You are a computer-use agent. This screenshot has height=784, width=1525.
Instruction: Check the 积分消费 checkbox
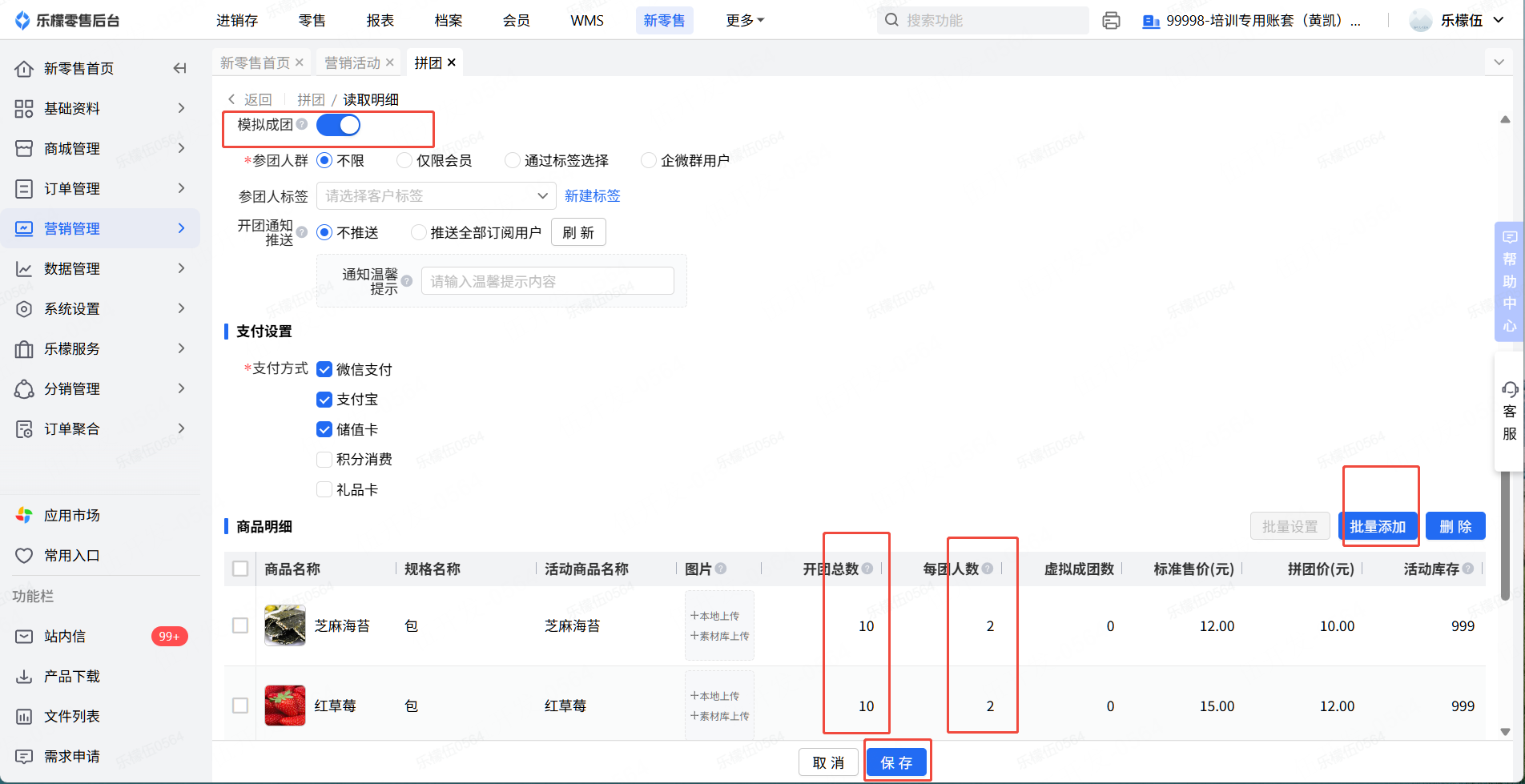324,460
